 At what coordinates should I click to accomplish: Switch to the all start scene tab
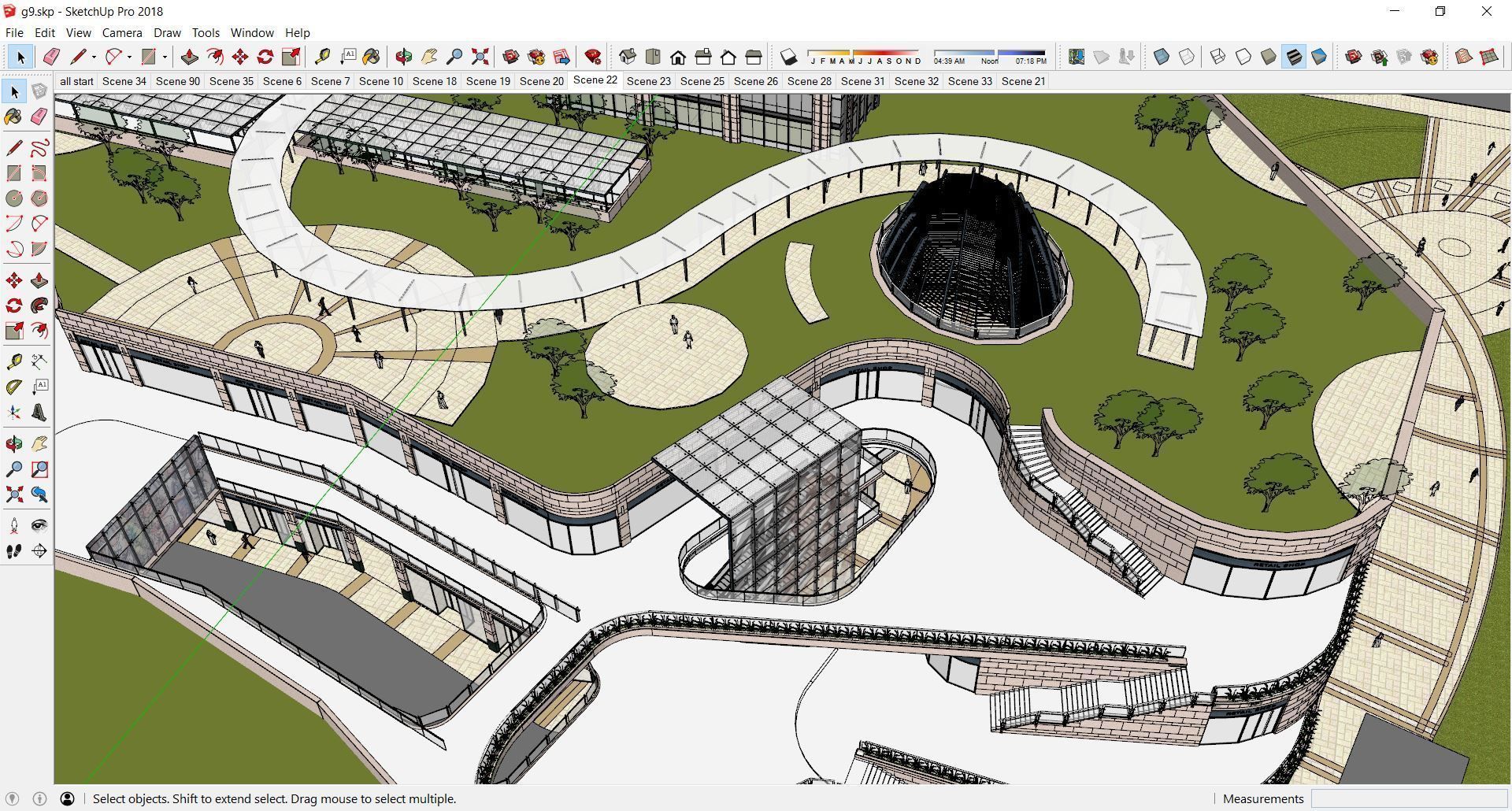click(76, 81)
